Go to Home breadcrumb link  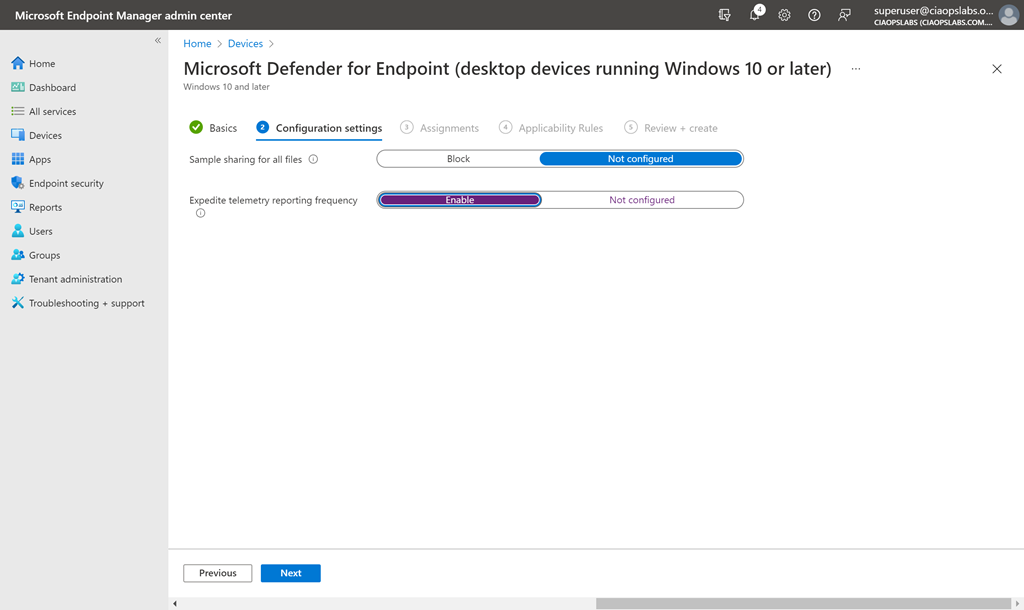pyautogui.click(x=197, y=44)
